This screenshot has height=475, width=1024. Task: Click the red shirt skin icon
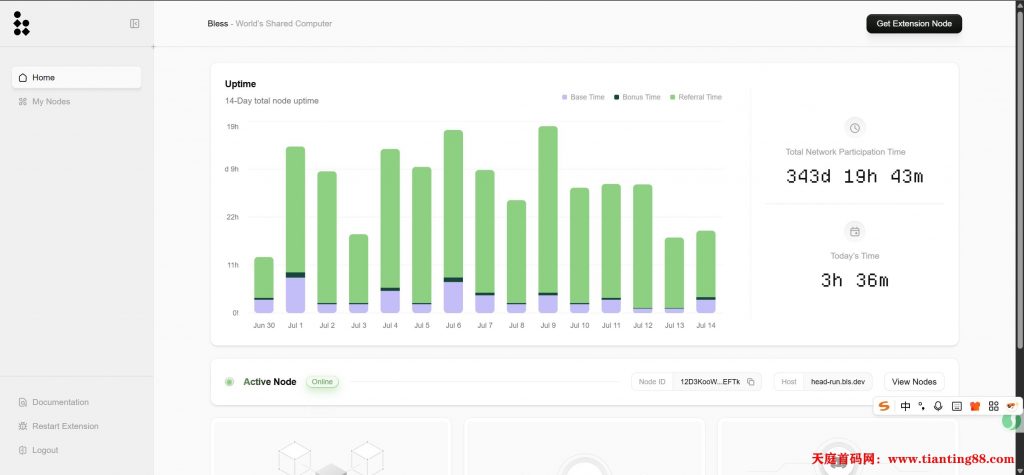975,406
